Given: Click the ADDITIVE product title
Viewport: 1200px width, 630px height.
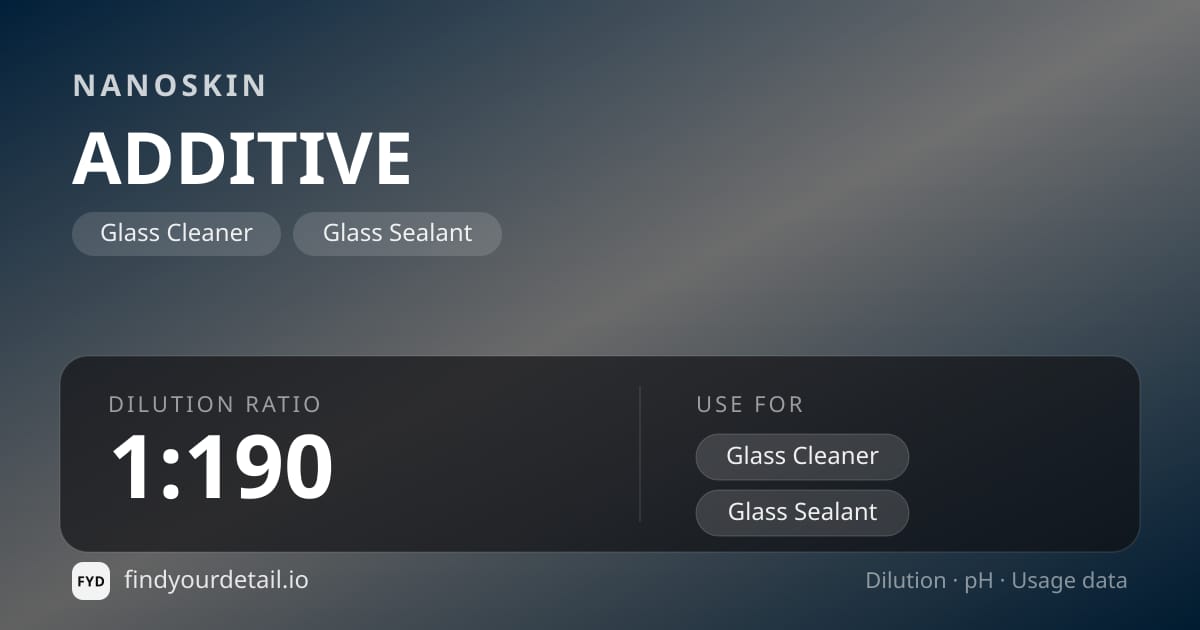Looking at the screenshot, I should (x=242, y=158).
